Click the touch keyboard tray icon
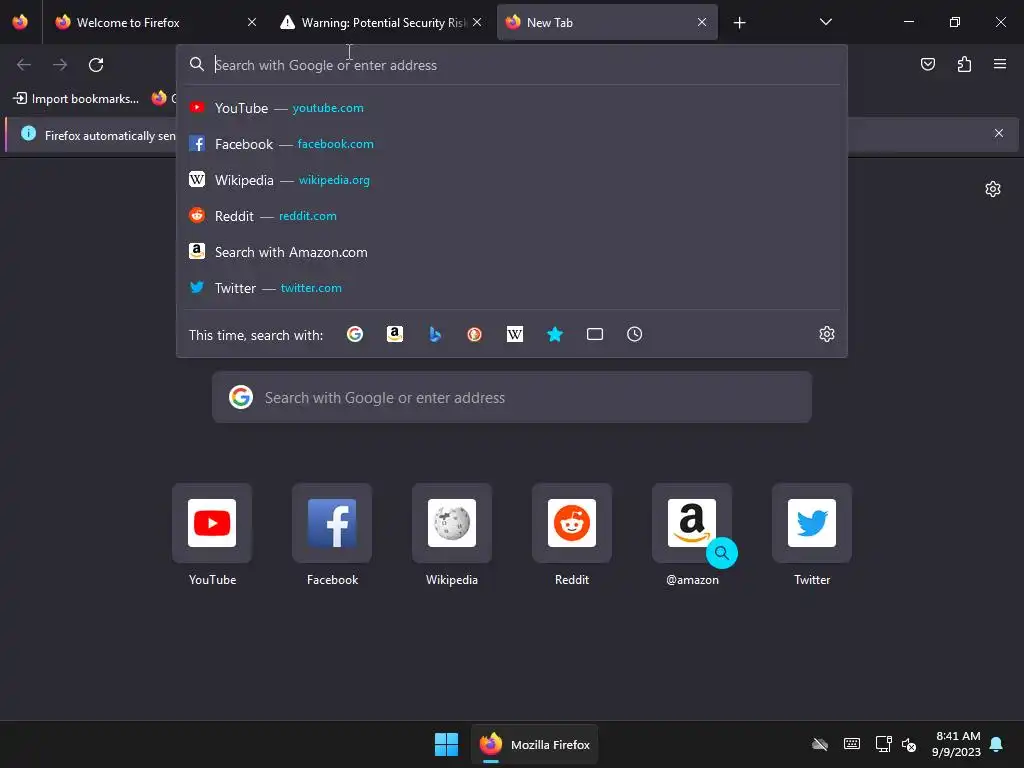The width and height of the screenshot is (1024, 768). [852, 744]
